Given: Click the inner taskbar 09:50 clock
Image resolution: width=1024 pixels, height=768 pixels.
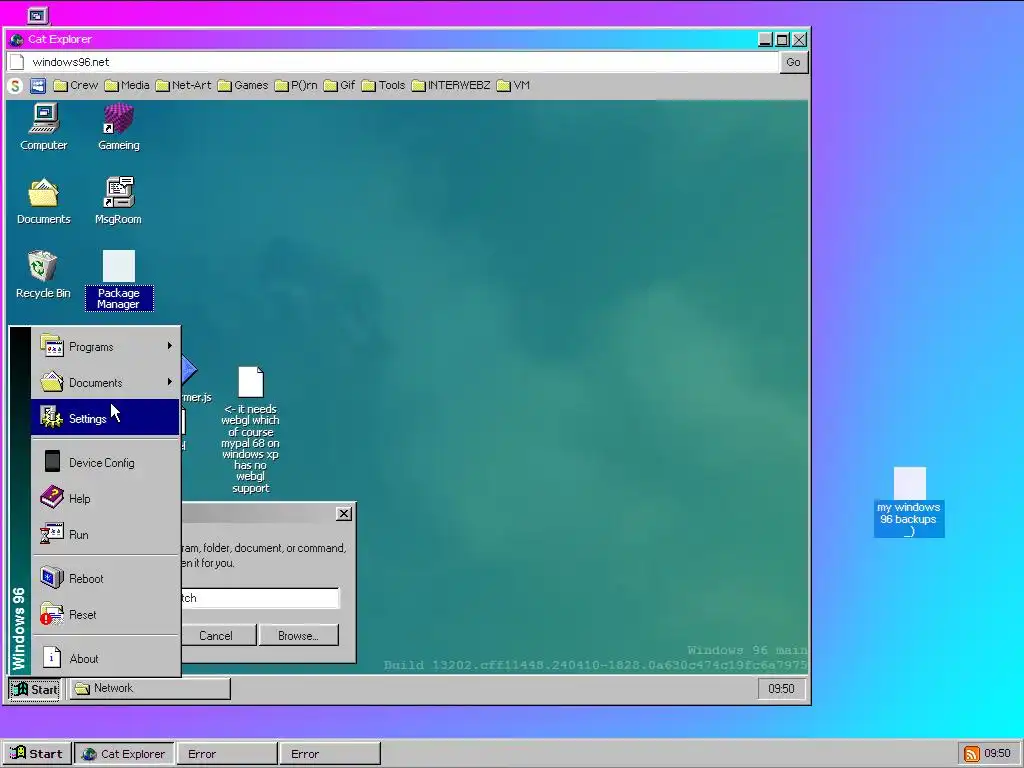Looking at the screenshot, I should pos(781,689).
